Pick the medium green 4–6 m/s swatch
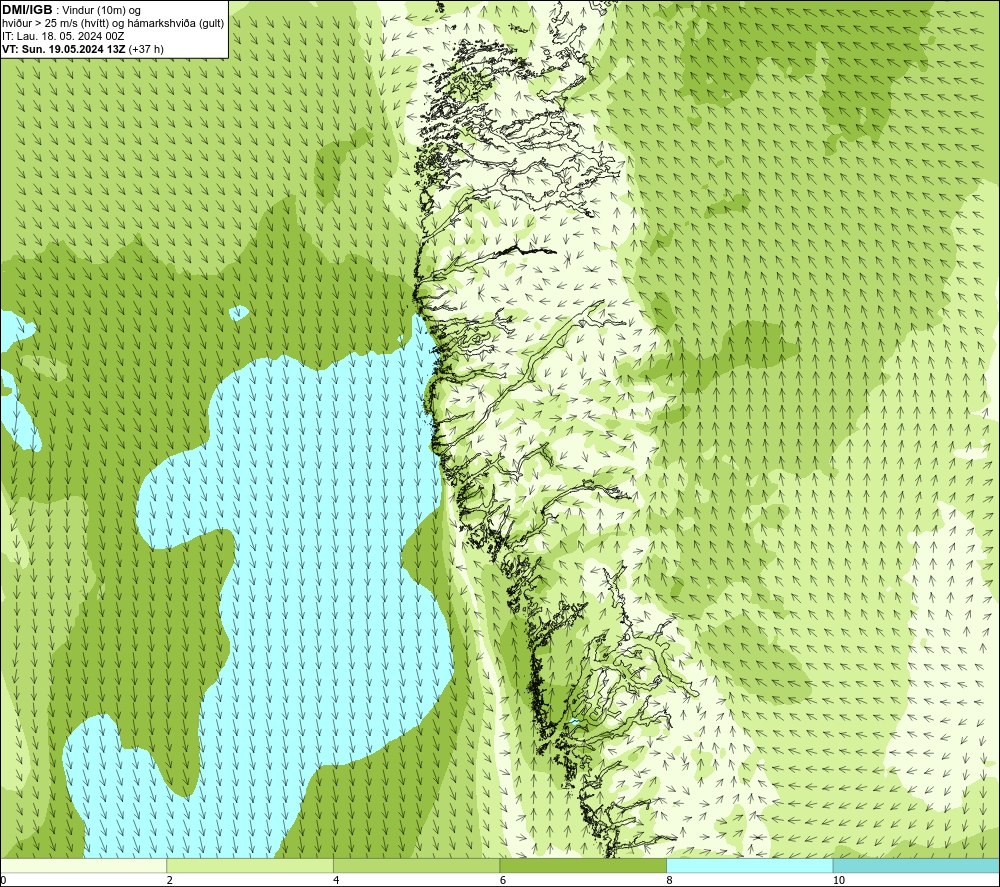Image resolution: width=1000 pixels, height=887 pixels. pos(416,865)
